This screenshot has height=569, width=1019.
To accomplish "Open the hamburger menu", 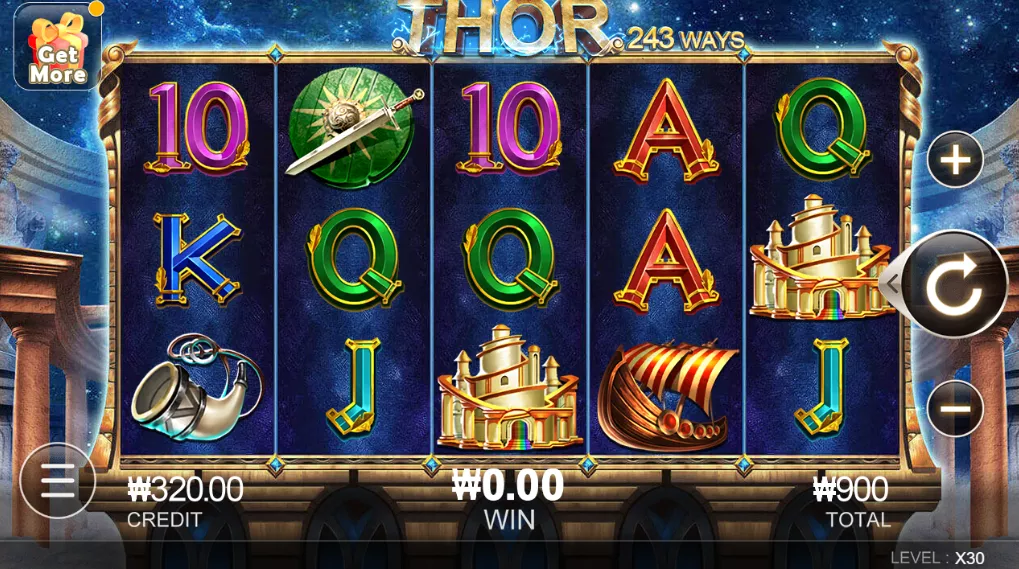I will pos(58,481).
